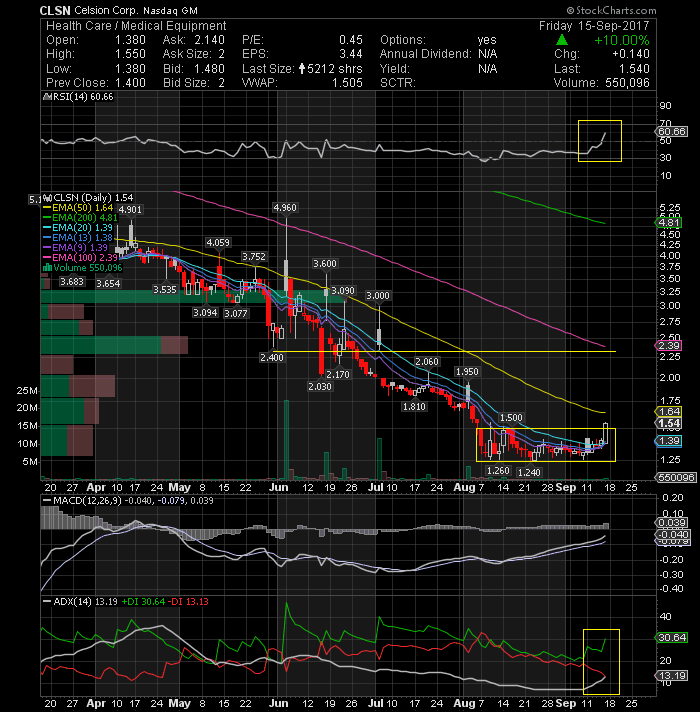This screenshot has height=712, width=700.
Task: Click the High value 1.550
Action: 130,54
